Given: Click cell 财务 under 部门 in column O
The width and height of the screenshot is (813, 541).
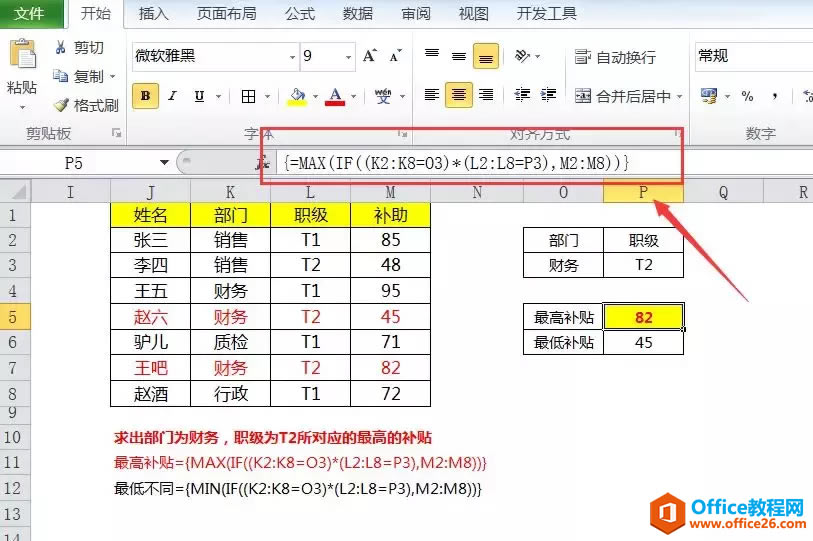Looking at the screenshot, I should [564, 266].
